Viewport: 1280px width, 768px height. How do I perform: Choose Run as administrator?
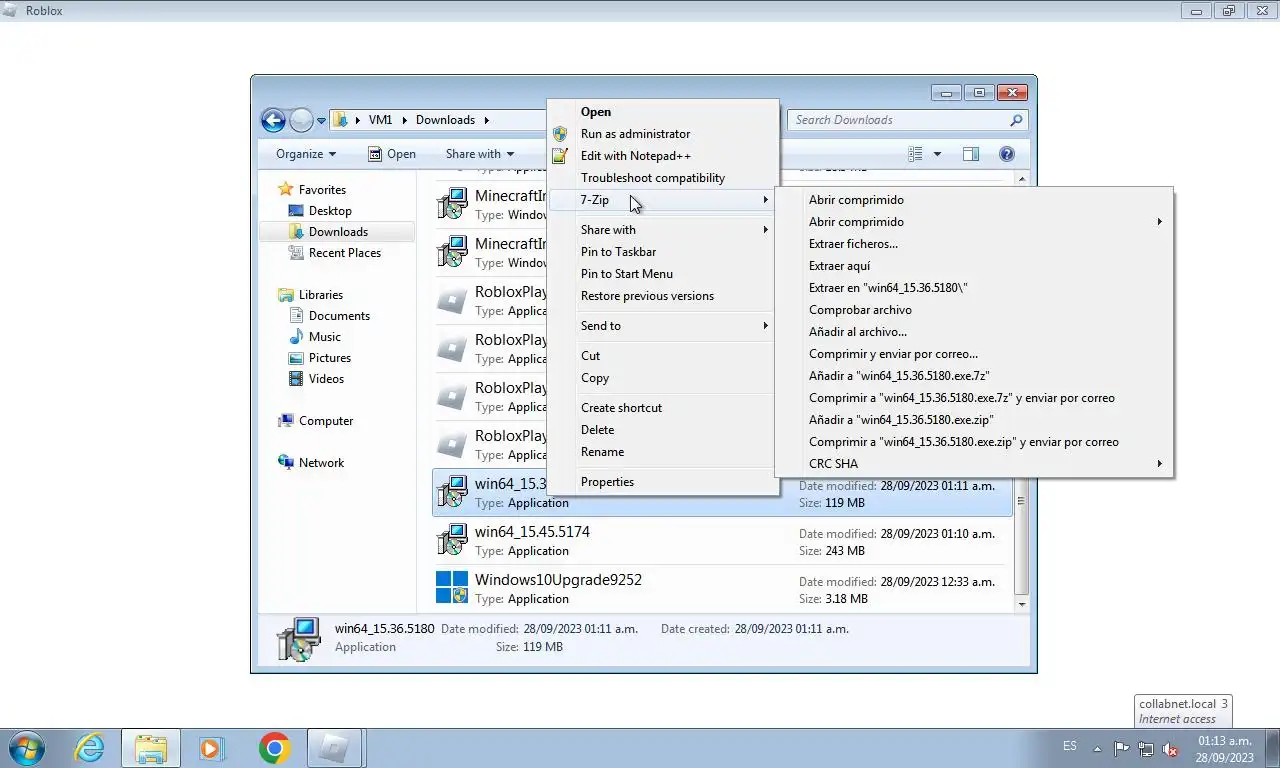[662, 134]
